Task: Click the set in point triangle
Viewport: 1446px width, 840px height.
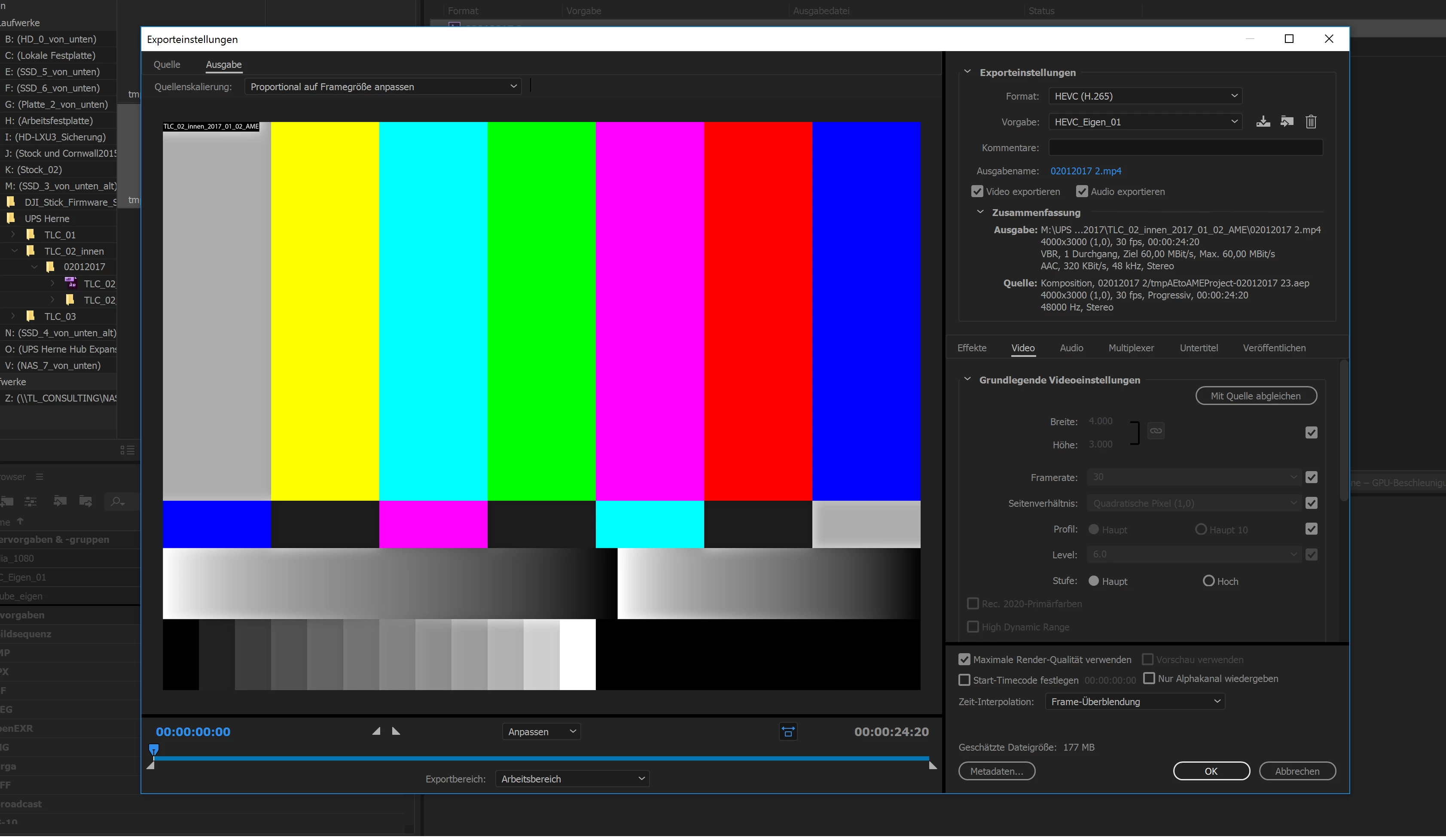Action: pyautogui.click(x=376, y=731)
